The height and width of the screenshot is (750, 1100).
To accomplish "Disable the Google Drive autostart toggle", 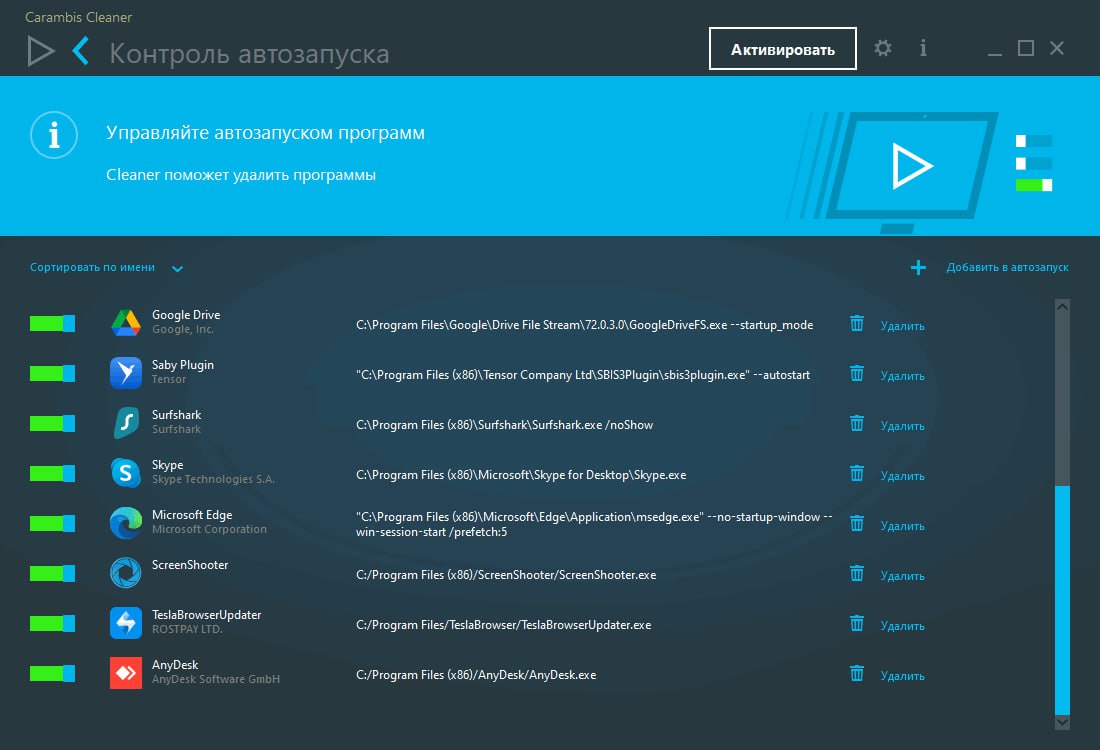I will click(x=52, y=323).
